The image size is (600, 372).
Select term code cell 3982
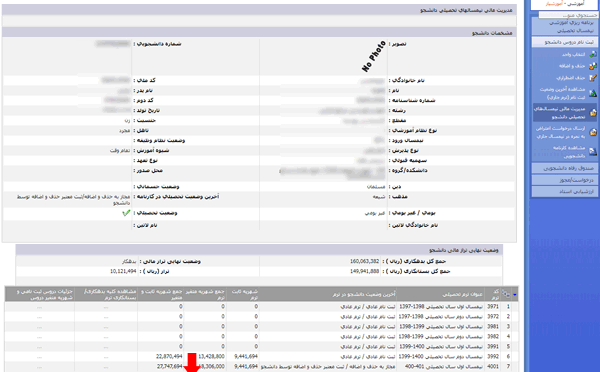coord(493,336)
